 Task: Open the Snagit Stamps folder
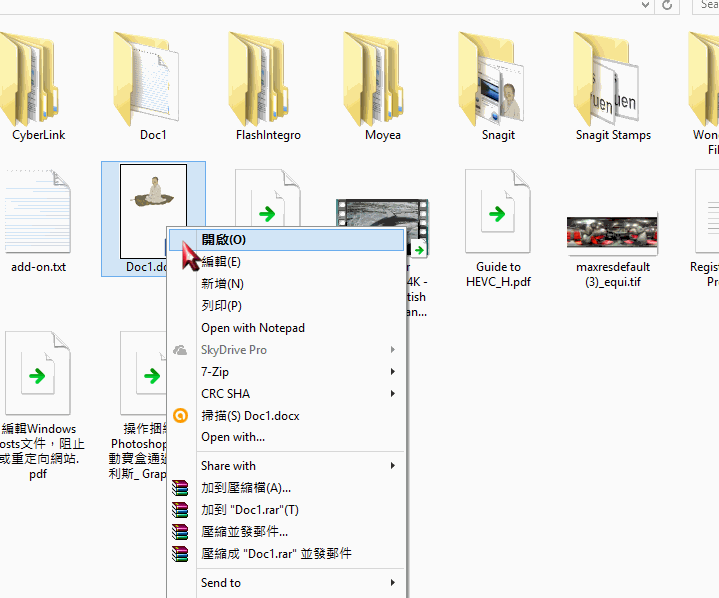pos(606,79)
